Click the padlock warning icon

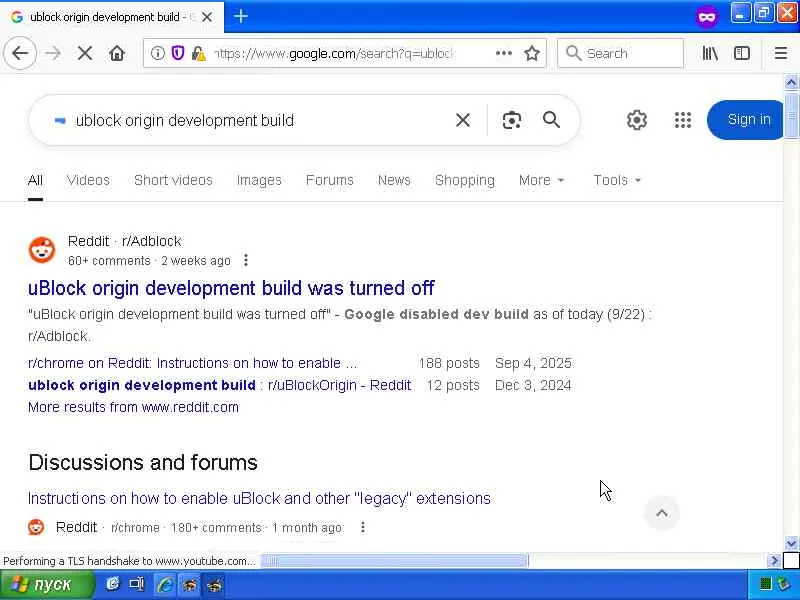click(198, 53)
